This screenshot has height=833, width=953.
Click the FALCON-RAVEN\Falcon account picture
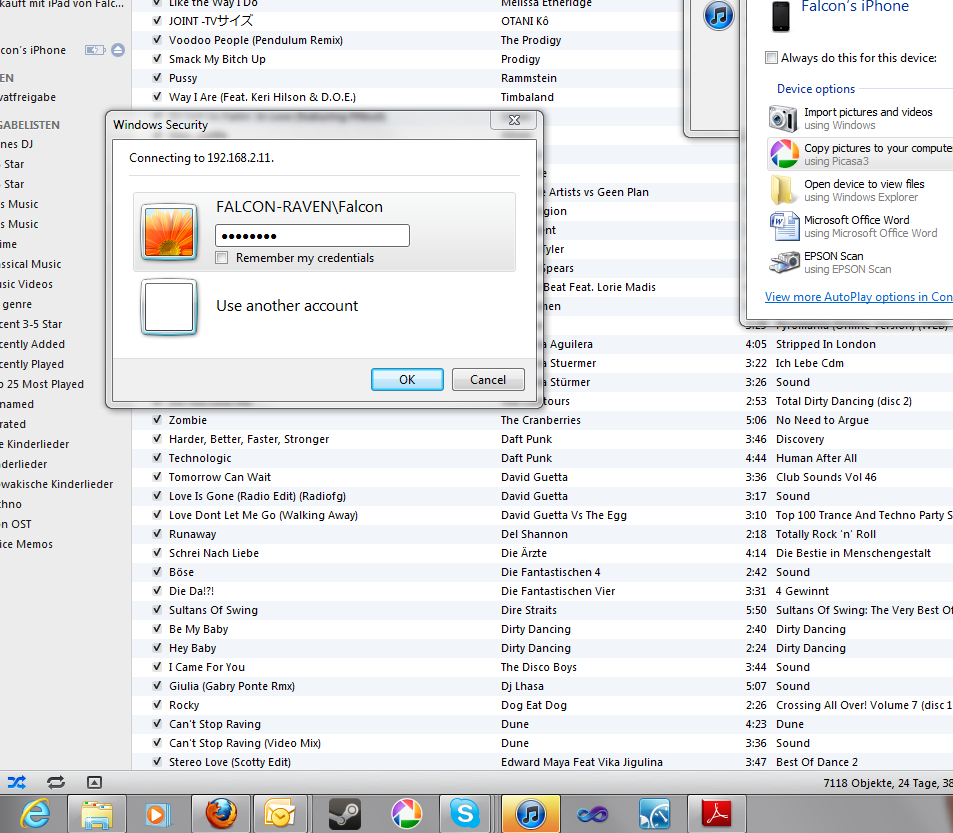pyautogui.click(x=169, y=232)
